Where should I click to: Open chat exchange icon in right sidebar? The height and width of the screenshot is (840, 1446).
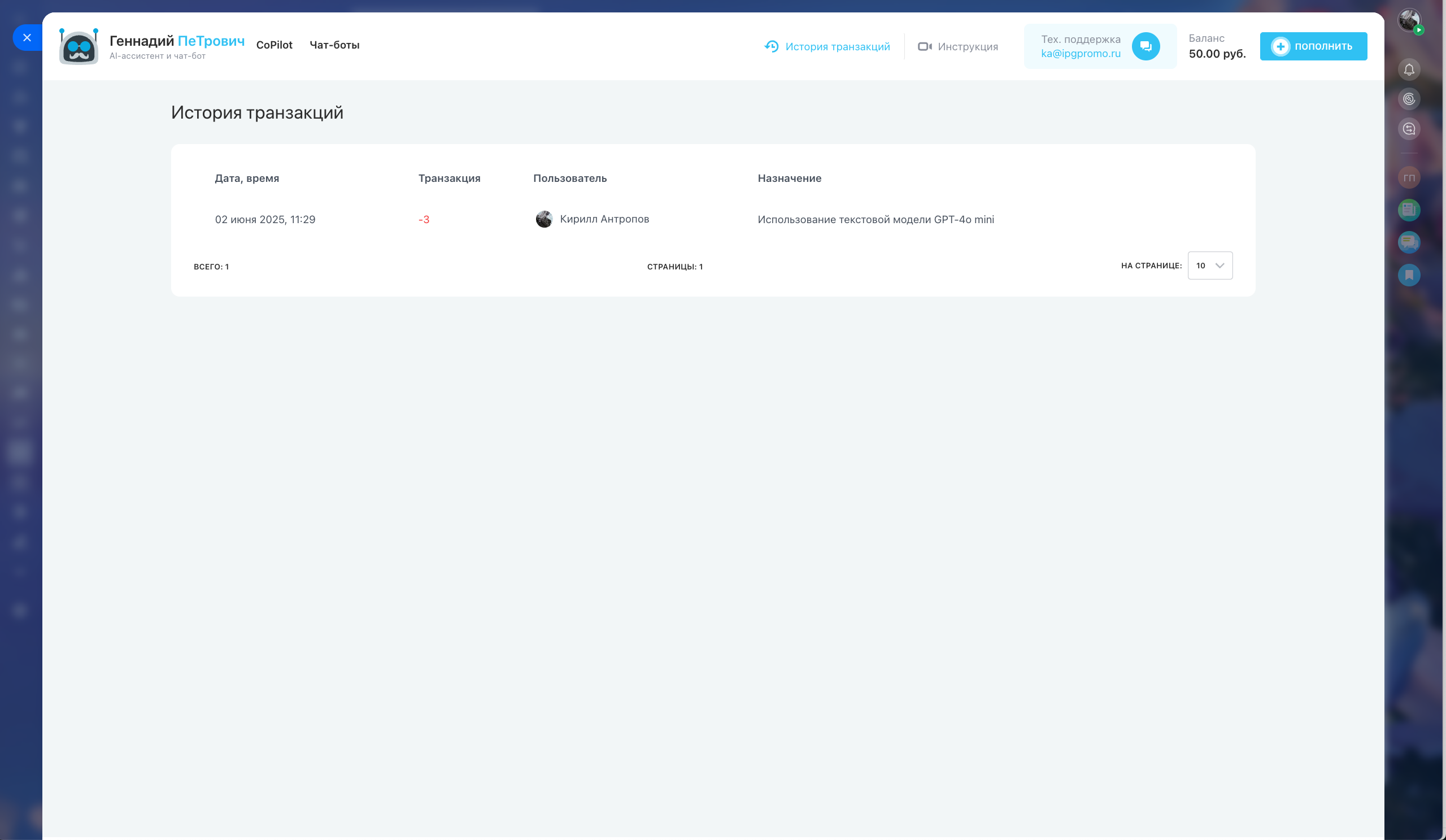point(1409,129)
